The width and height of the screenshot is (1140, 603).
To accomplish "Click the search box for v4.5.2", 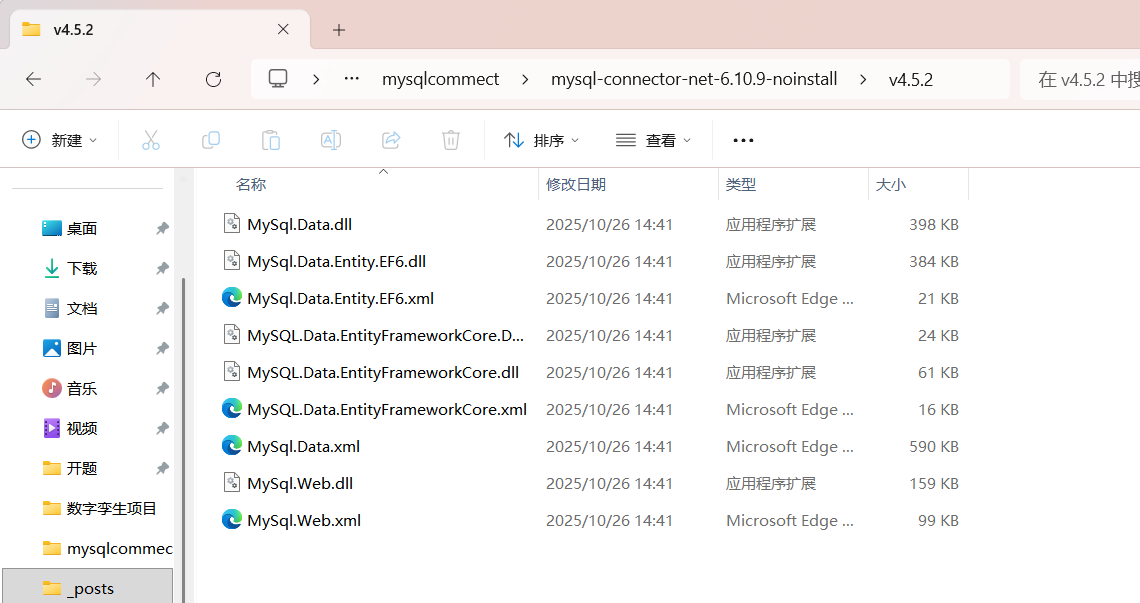I will click(x=1085, y=79).
